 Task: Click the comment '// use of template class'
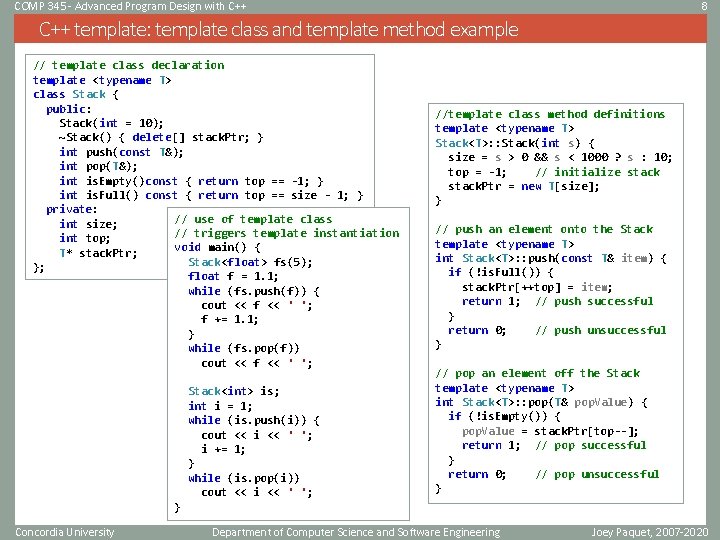(x=253, y=219)
